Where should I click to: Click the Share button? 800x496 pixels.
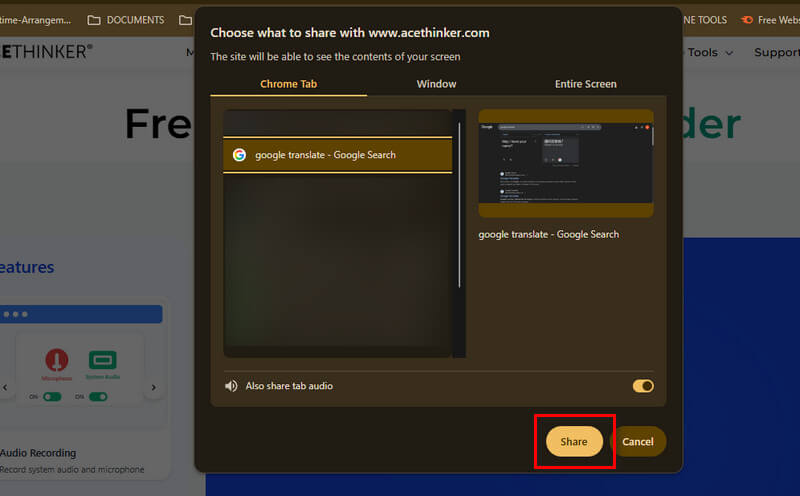574,441
